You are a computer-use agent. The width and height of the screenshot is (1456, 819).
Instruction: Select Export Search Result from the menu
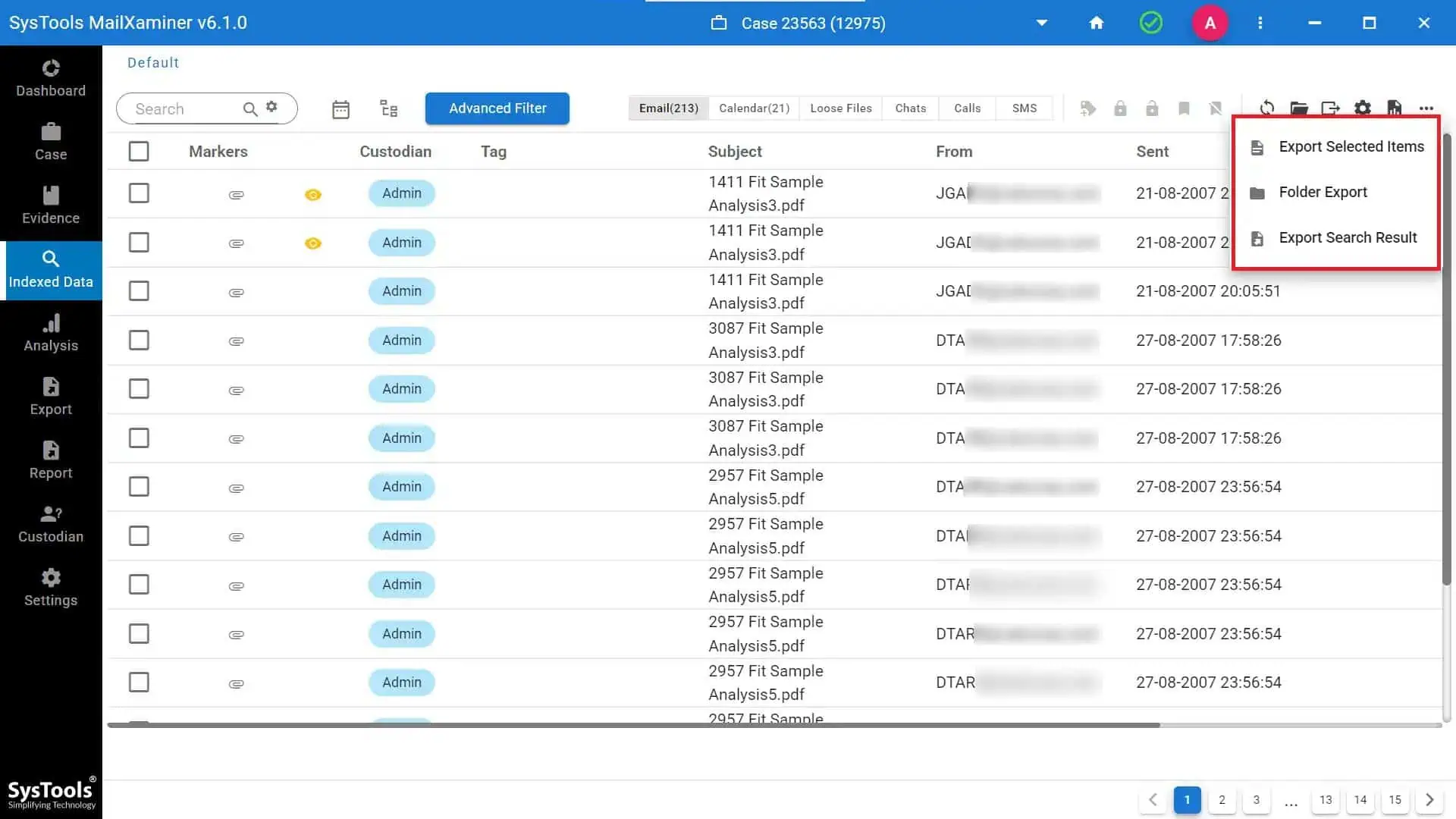coord(1348,237)
